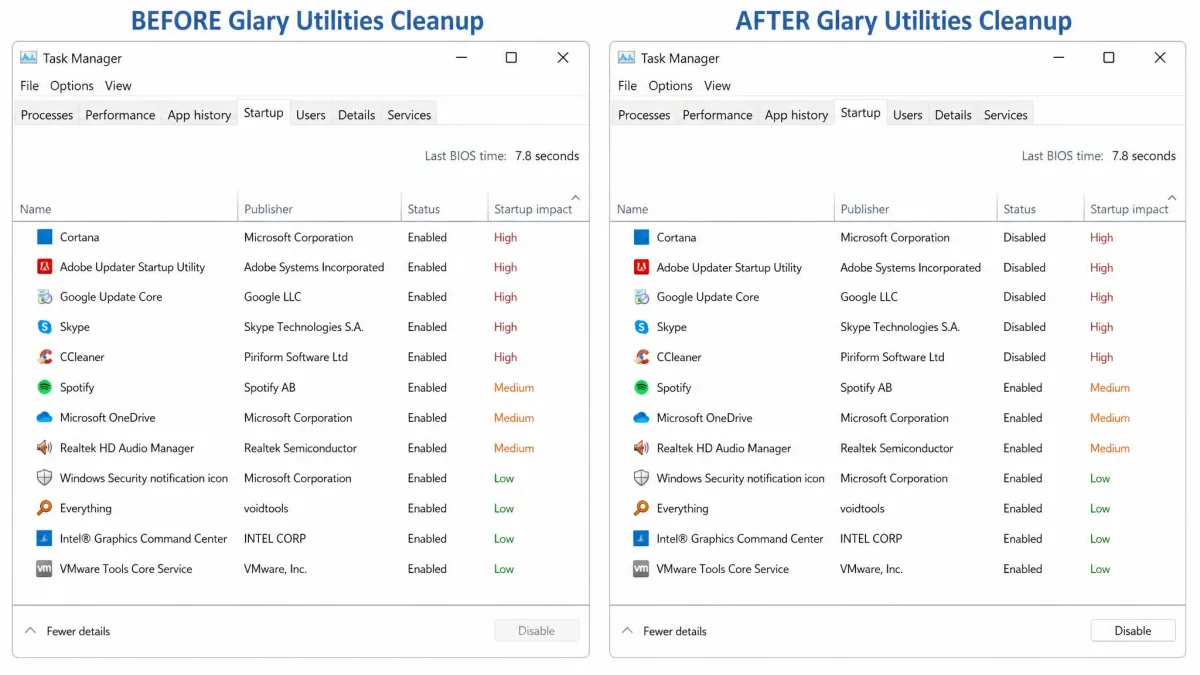
Task: Click Disabled status of Cortana in the AFTER window
Action: (1025, 237)
